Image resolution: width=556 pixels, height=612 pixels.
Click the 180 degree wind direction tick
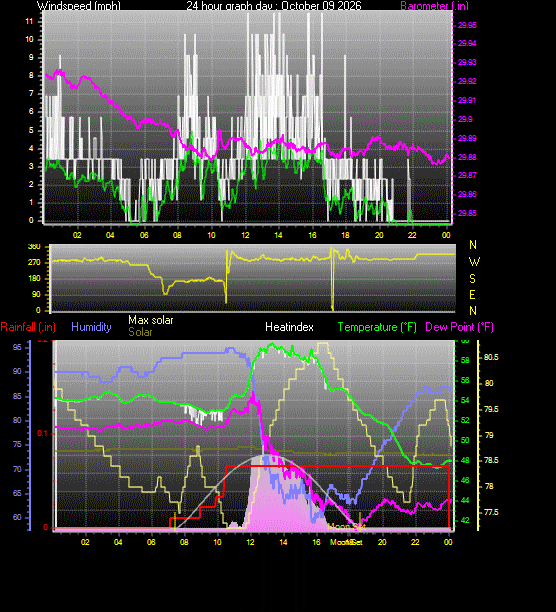(34, 278)
